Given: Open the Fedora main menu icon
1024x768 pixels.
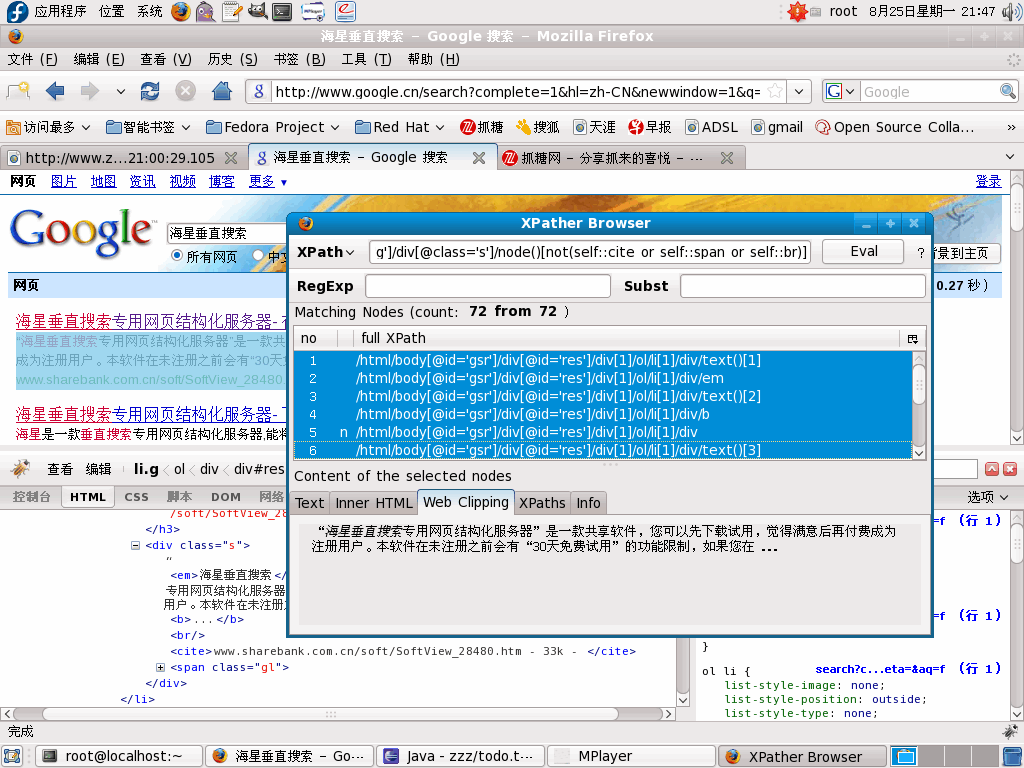Looking at the screenshot, I should coord(16,11).
